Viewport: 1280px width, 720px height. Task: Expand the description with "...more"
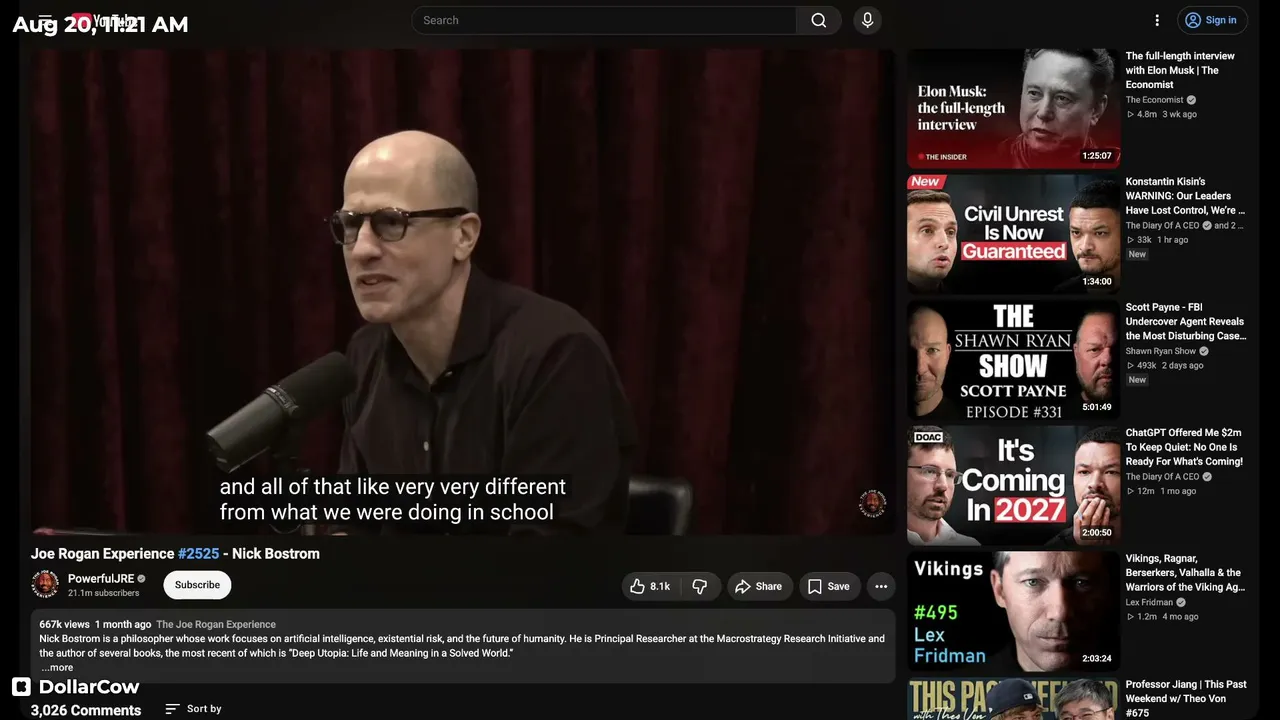tap(57, 668)
